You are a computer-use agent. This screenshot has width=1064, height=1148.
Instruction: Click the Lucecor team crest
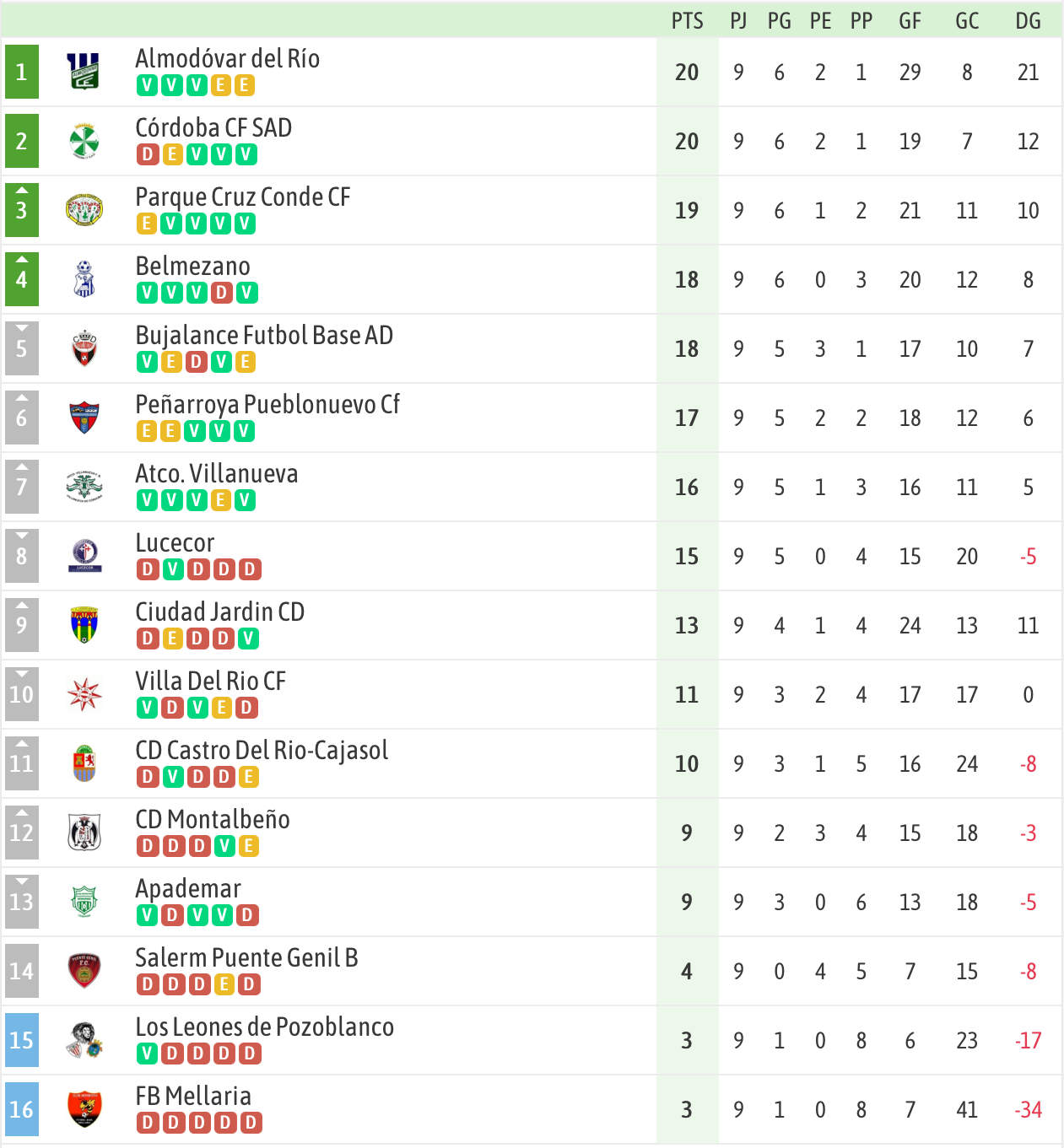(84, 556)
